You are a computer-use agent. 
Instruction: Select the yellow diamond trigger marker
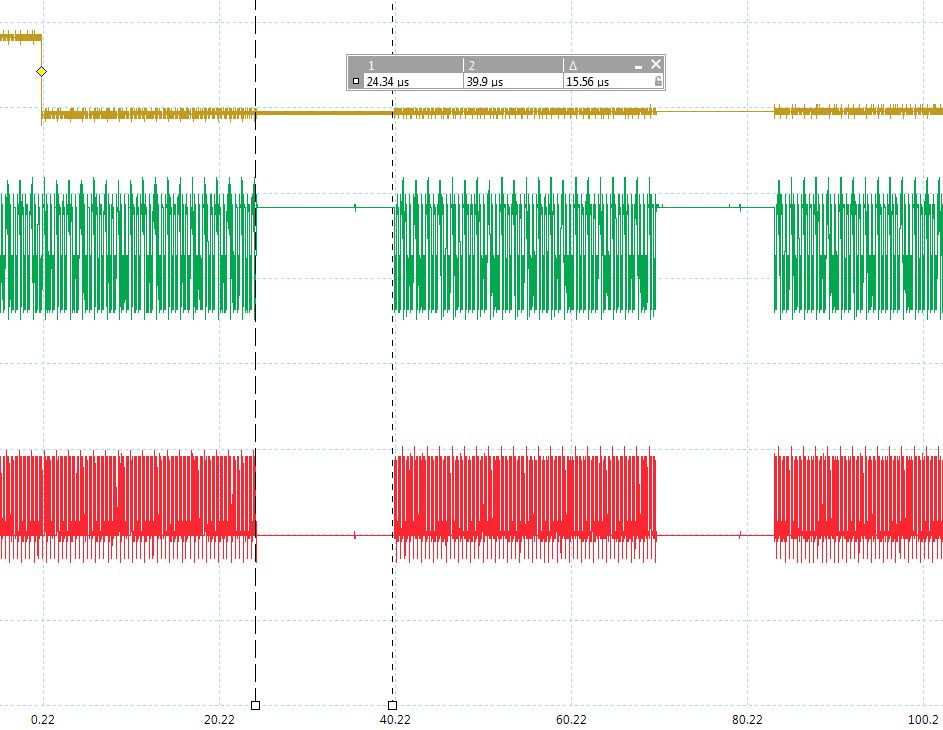(41, 72)
